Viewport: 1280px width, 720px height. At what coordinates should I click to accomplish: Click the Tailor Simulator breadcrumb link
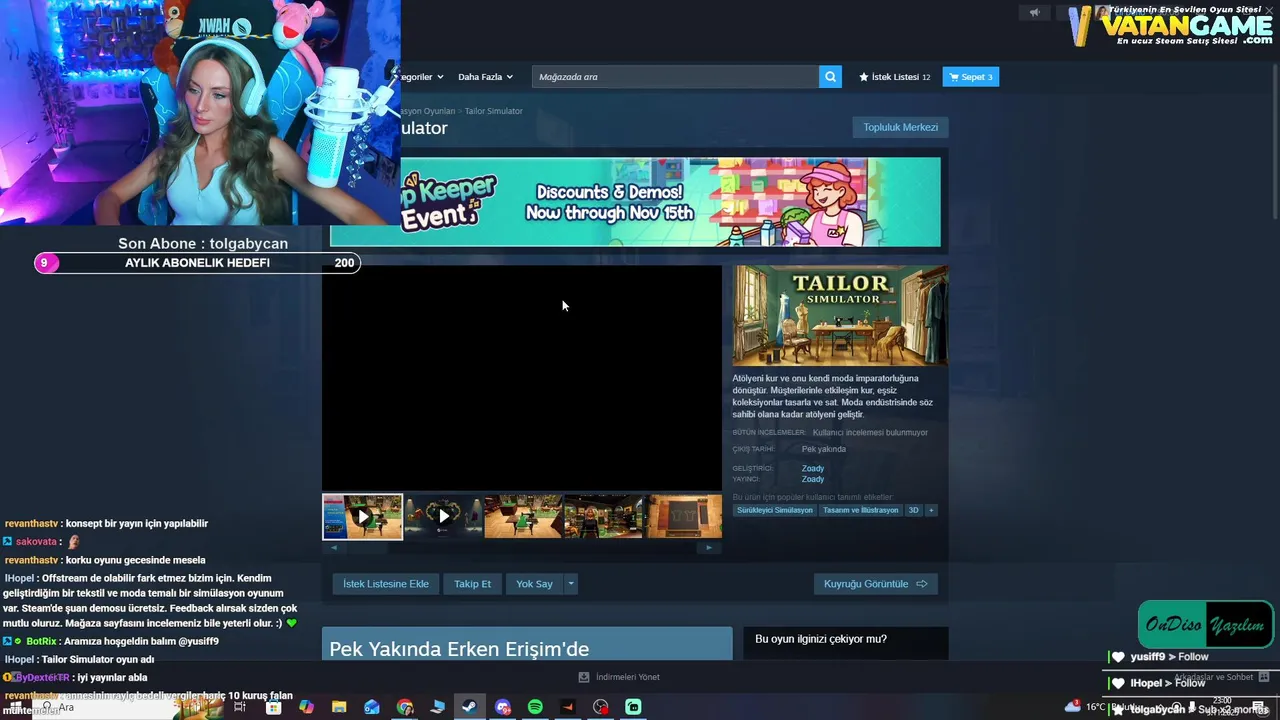493,111
